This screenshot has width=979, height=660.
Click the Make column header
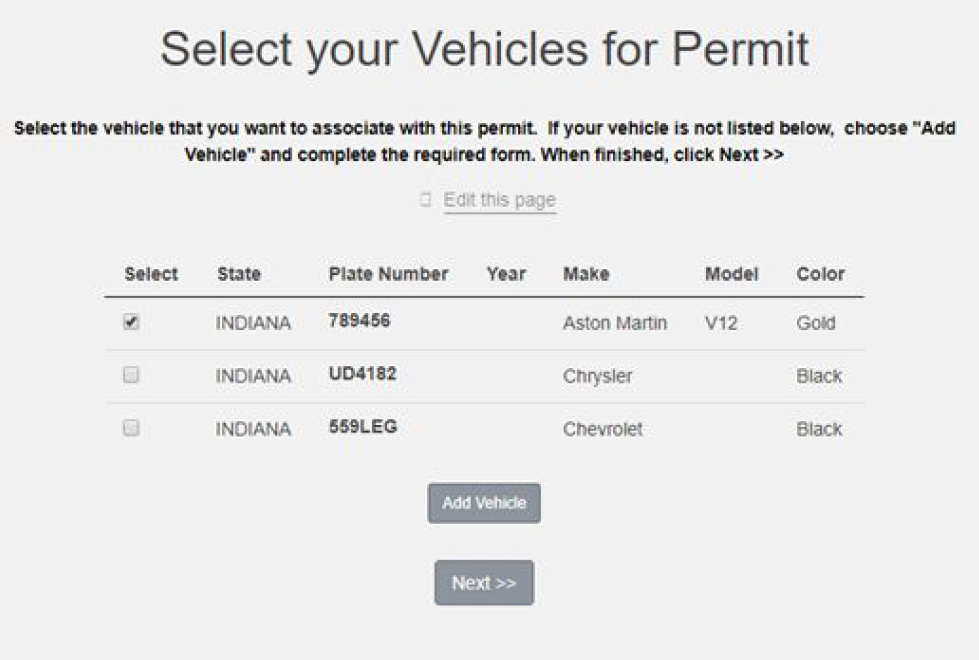586,274
